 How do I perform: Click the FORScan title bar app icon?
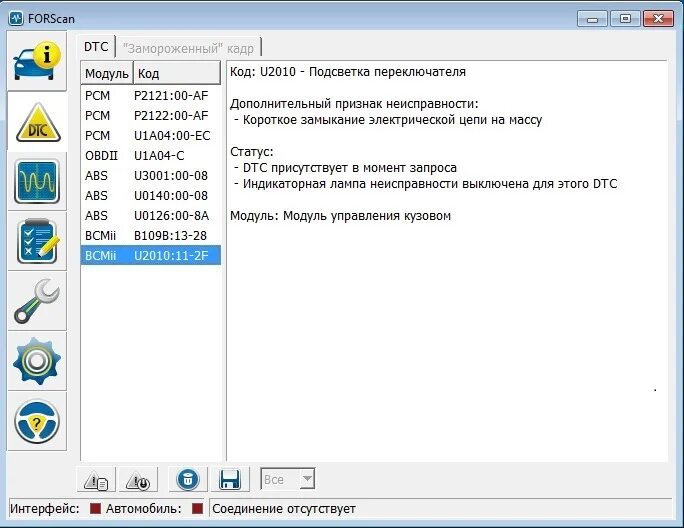click(16, 18)
